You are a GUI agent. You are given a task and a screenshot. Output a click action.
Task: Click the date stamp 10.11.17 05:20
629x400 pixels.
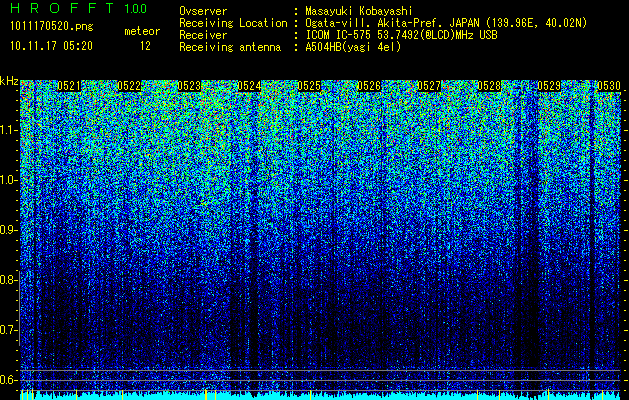(x=51, y=46)
